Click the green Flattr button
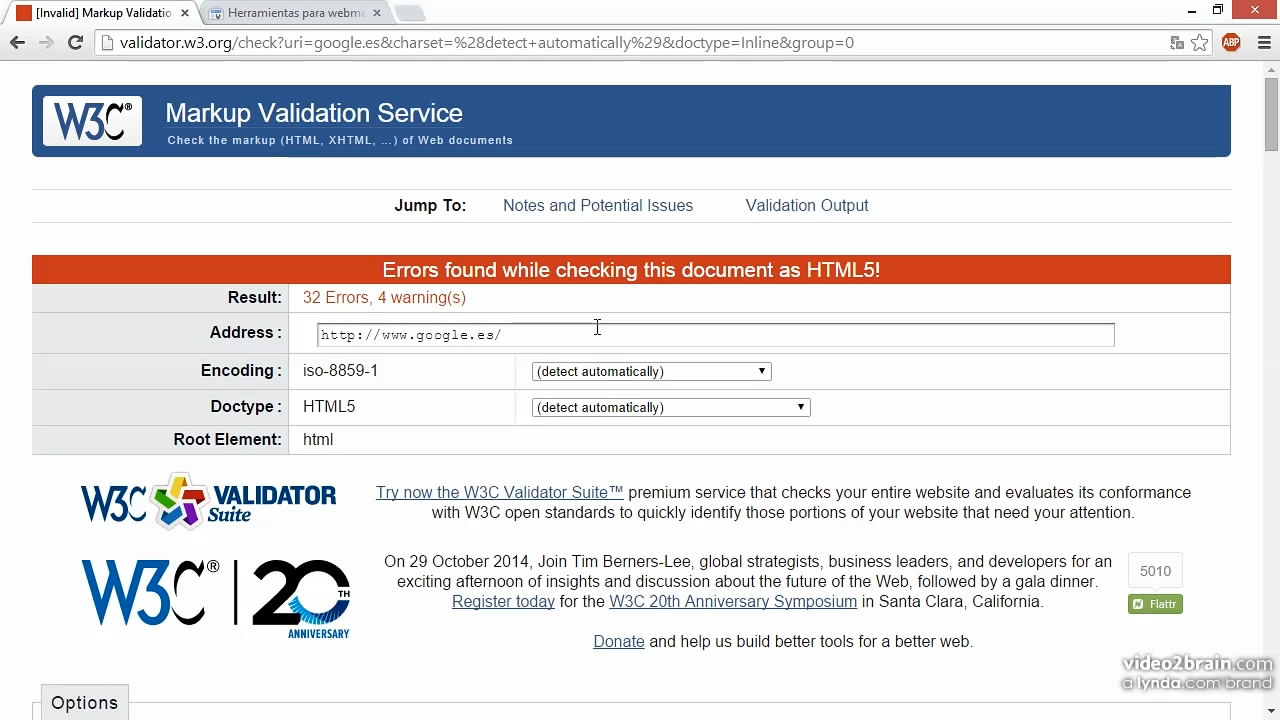Screen dimensions: 1280x720 (1155, 604)
